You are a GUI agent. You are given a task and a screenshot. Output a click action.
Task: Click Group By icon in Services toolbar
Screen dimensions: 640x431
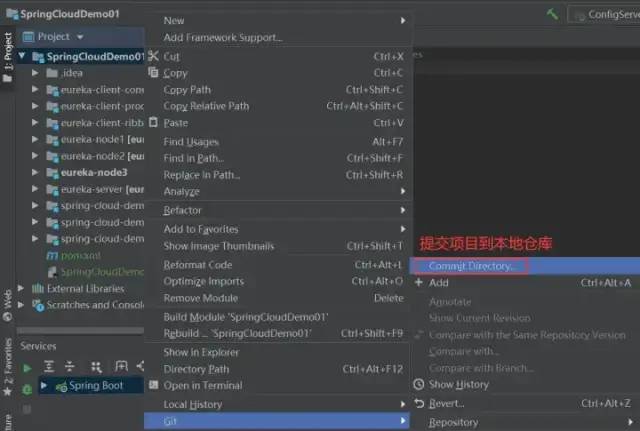(x=96, y=367)
